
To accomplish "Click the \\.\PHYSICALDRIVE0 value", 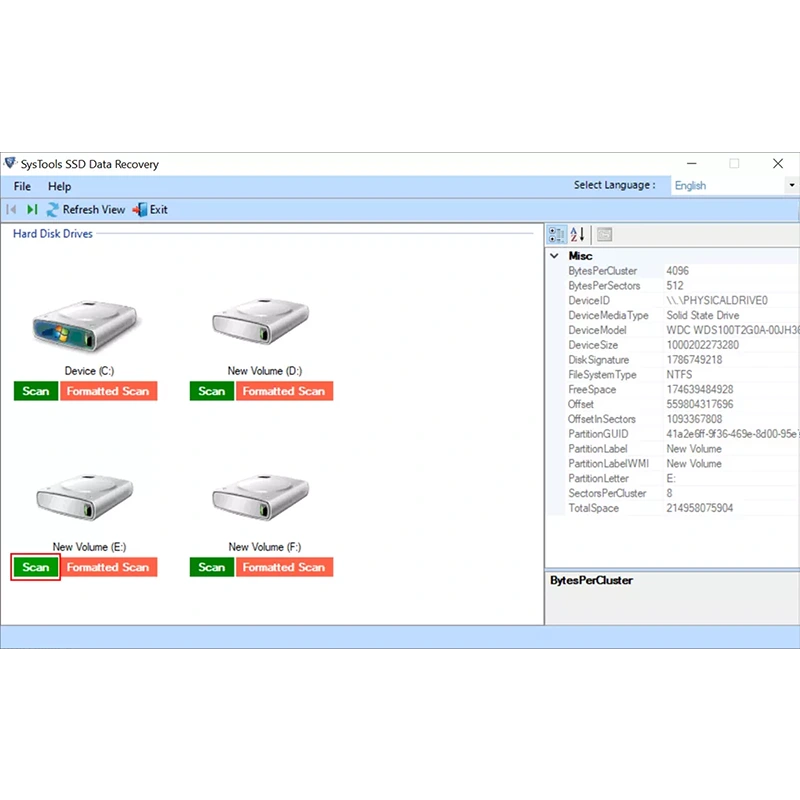I will click(717, 301).
